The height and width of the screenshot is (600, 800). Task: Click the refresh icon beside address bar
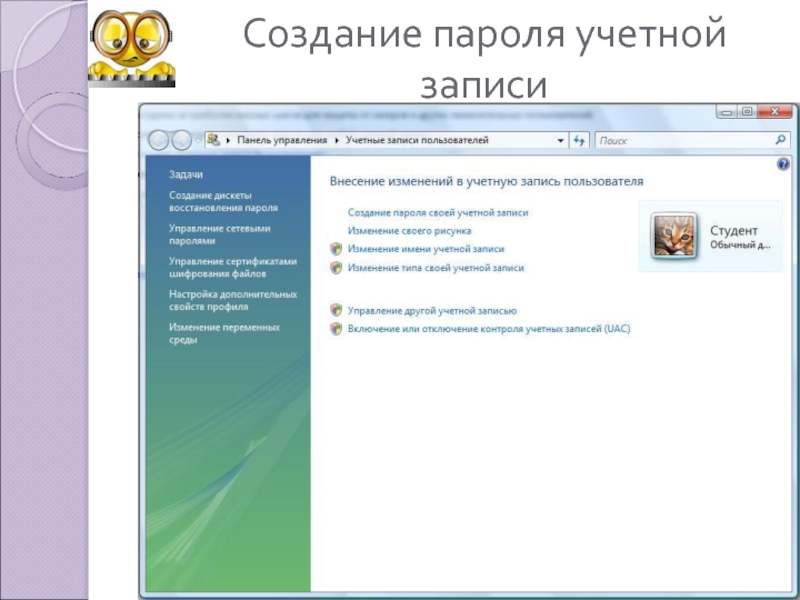[x=579, y=140]
